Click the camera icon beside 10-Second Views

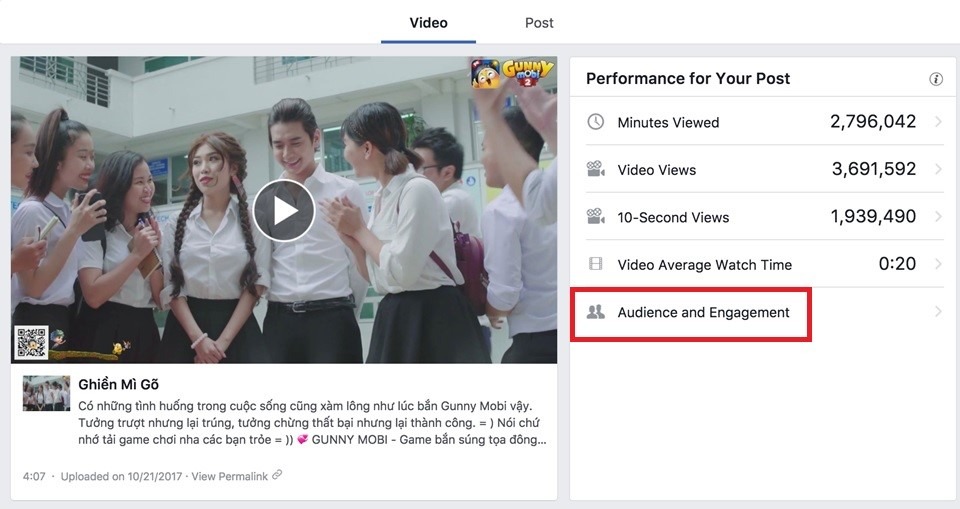pos(596,217)
